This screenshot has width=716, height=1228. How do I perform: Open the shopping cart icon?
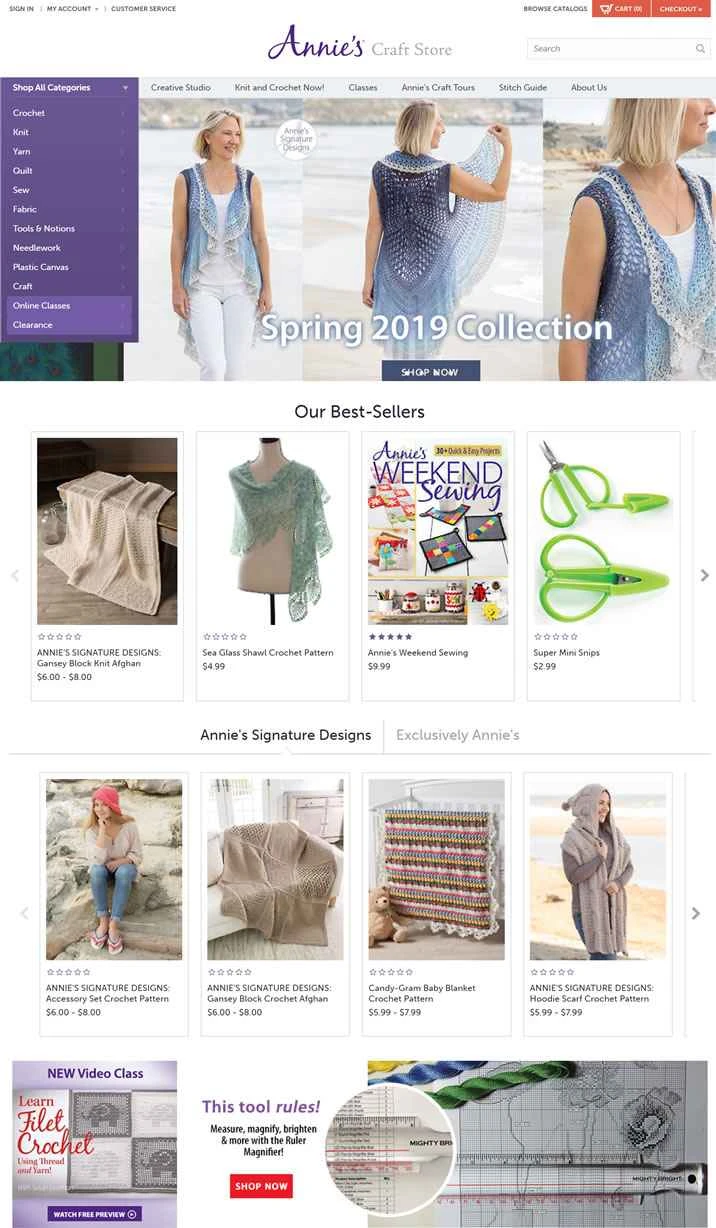coord(606,9)
